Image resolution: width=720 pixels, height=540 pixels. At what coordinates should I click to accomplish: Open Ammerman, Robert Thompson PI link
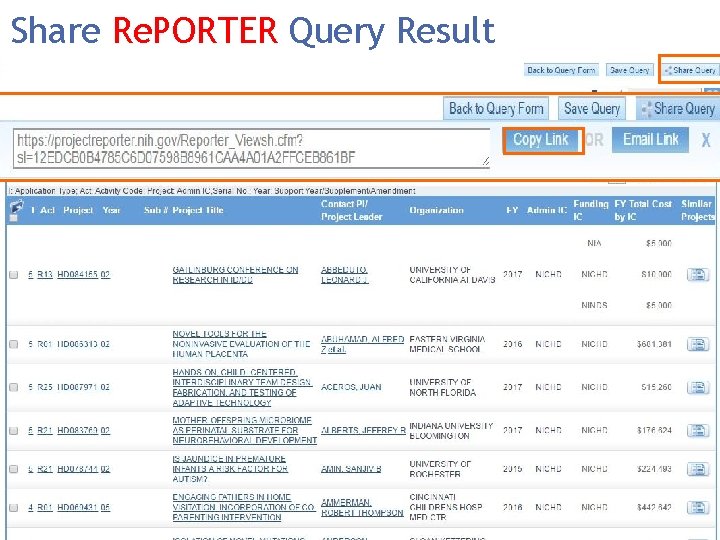click(362, 507)
